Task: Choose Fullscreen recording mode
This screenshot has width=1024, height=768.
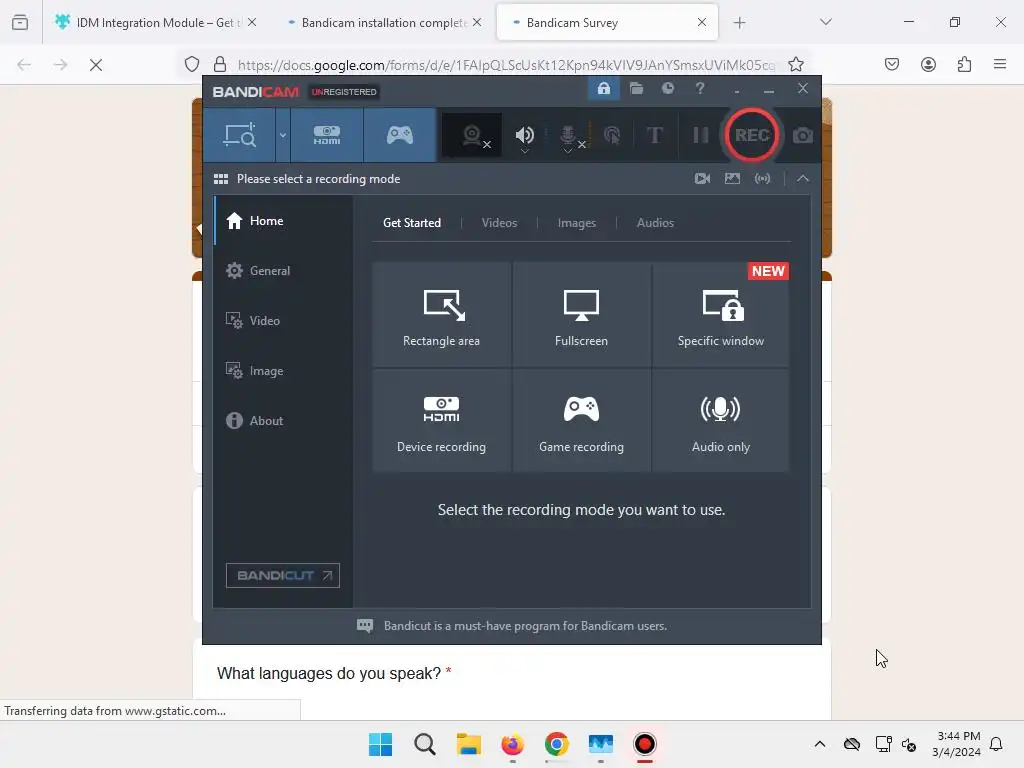Action: [x=581, y=315]
